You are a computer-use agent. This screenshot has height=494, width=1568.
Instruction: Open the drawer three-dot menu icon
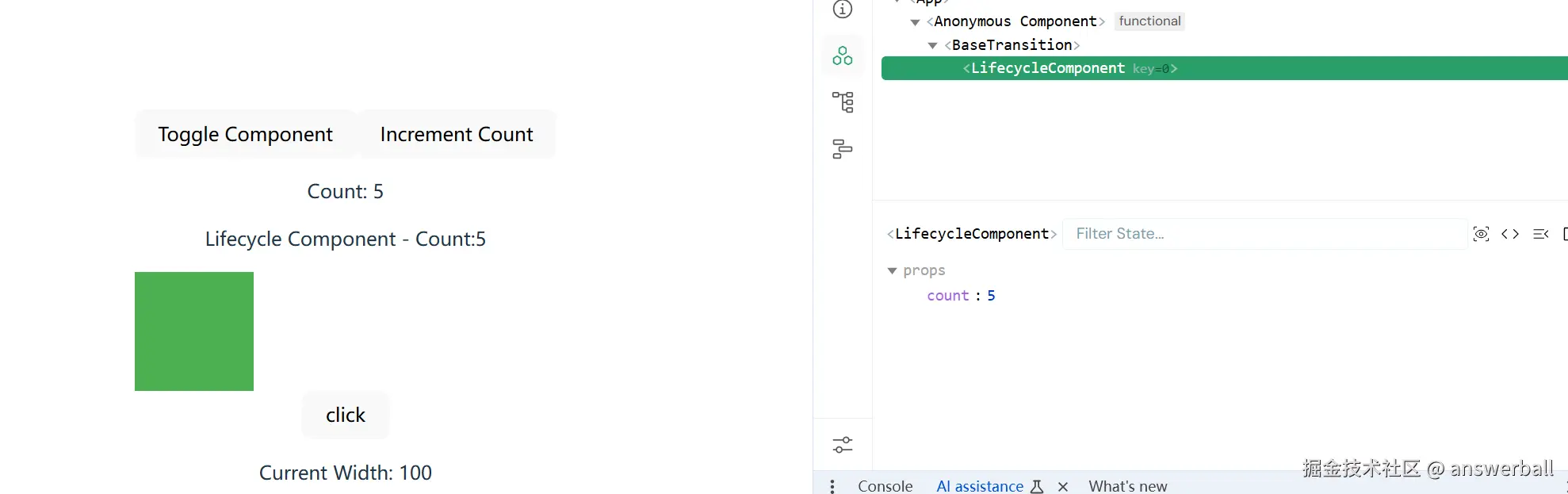tap(832, 486)
